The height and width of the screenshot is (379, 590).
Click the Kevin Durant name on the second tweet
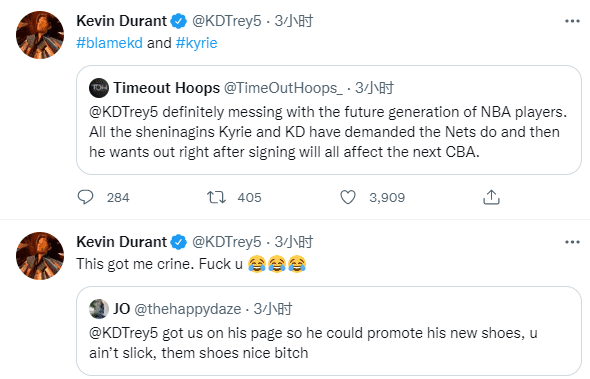[x=122, y=242]
